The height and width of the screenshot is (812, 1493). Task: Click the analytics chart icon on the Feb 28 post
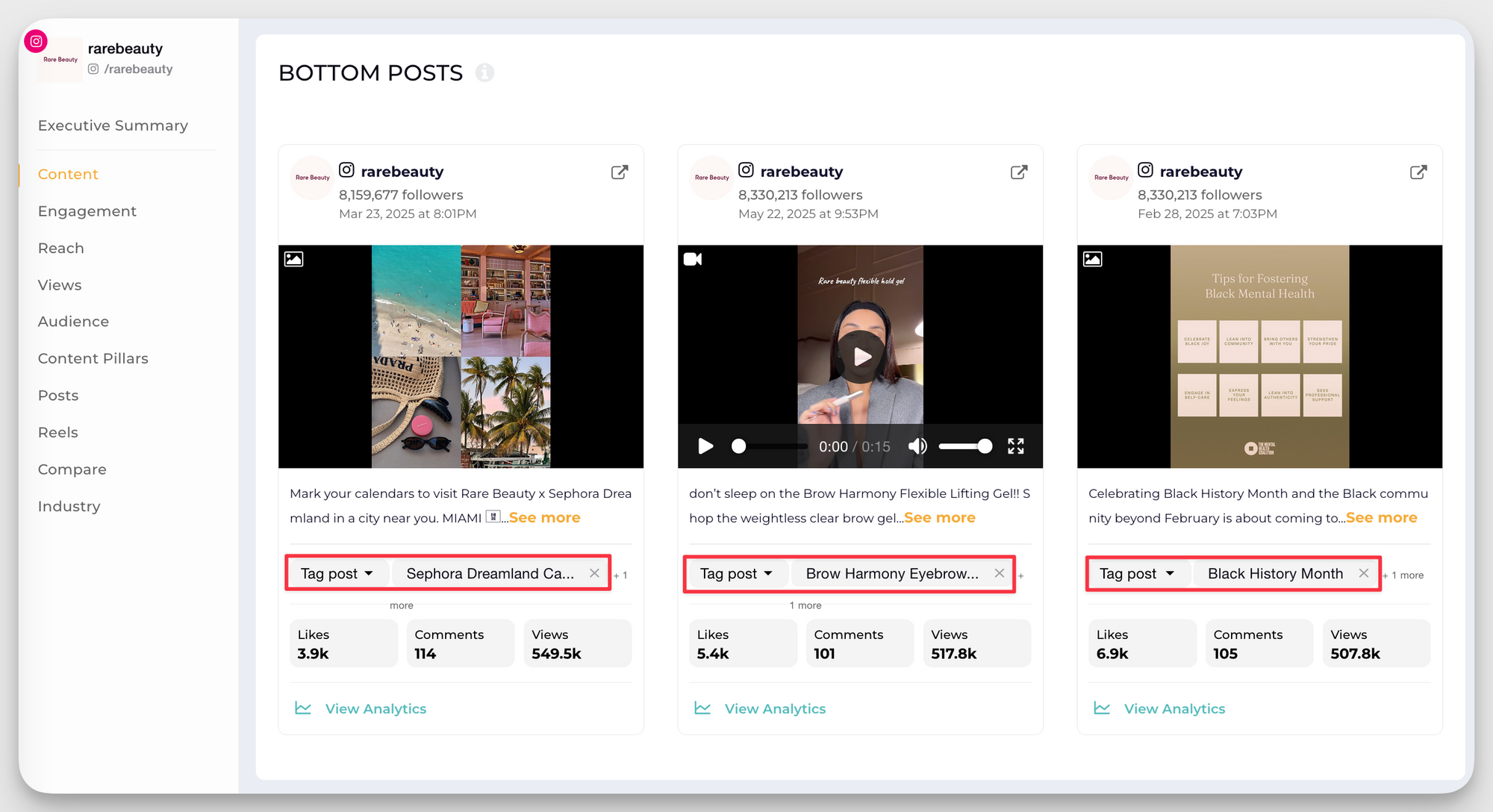[x=1102, y=708]
